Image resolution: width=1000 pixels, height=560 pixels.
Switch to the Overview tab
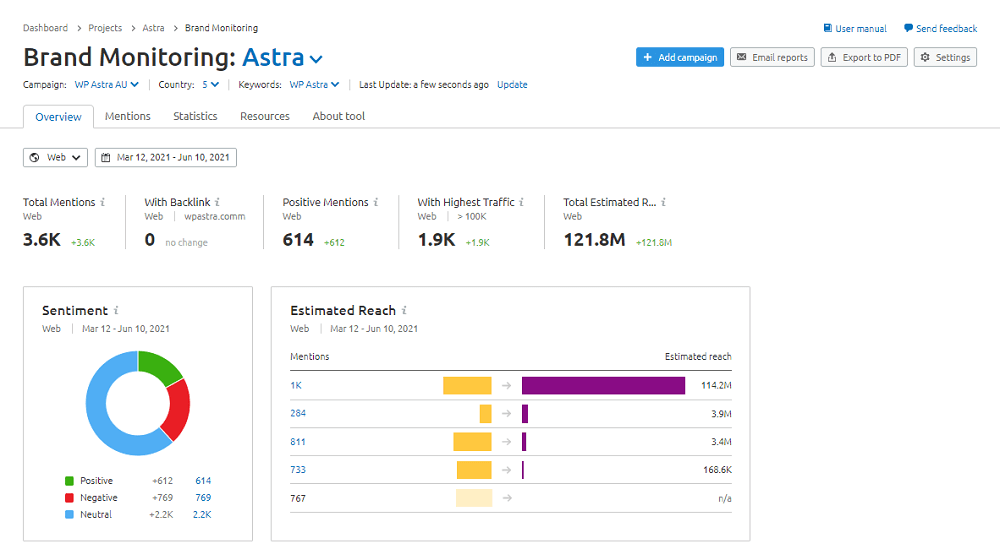coord(58,117)
